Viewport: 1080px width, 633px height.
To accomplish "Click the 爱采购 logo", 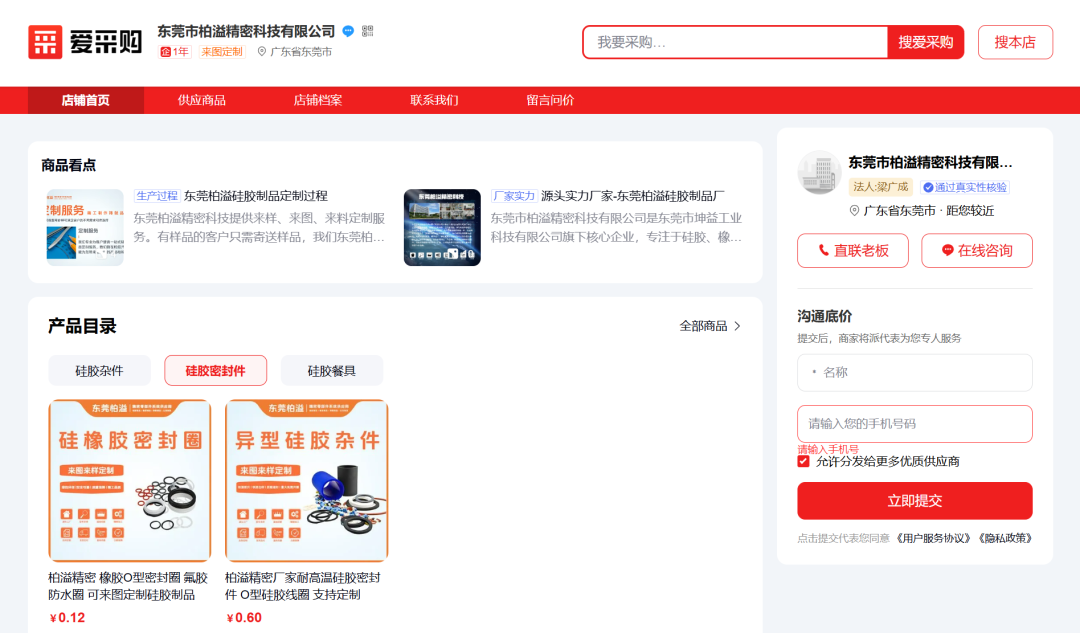I will 85,42.
